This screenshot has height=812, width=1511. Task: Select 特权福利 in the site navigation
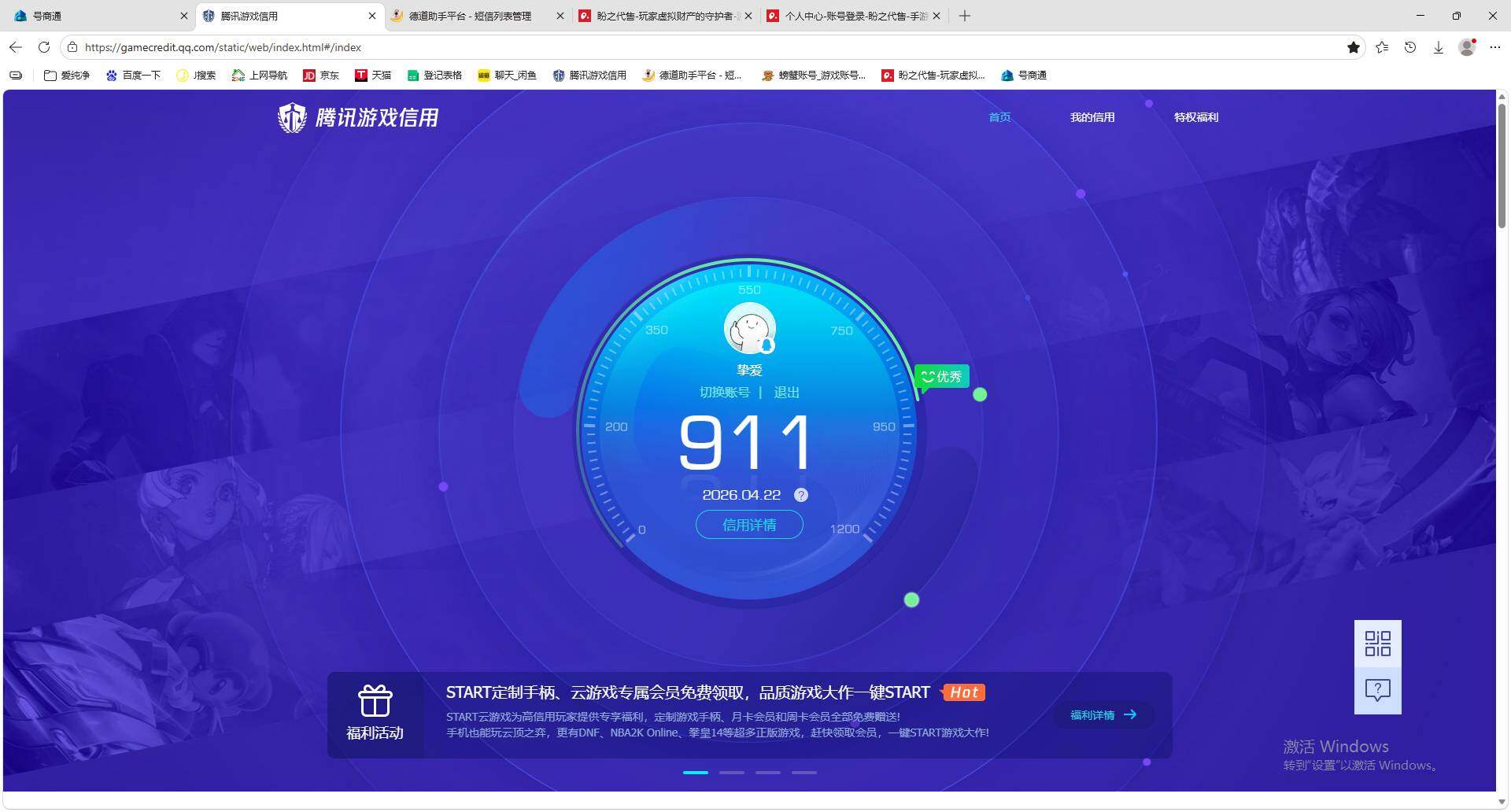coord(1195,117)
